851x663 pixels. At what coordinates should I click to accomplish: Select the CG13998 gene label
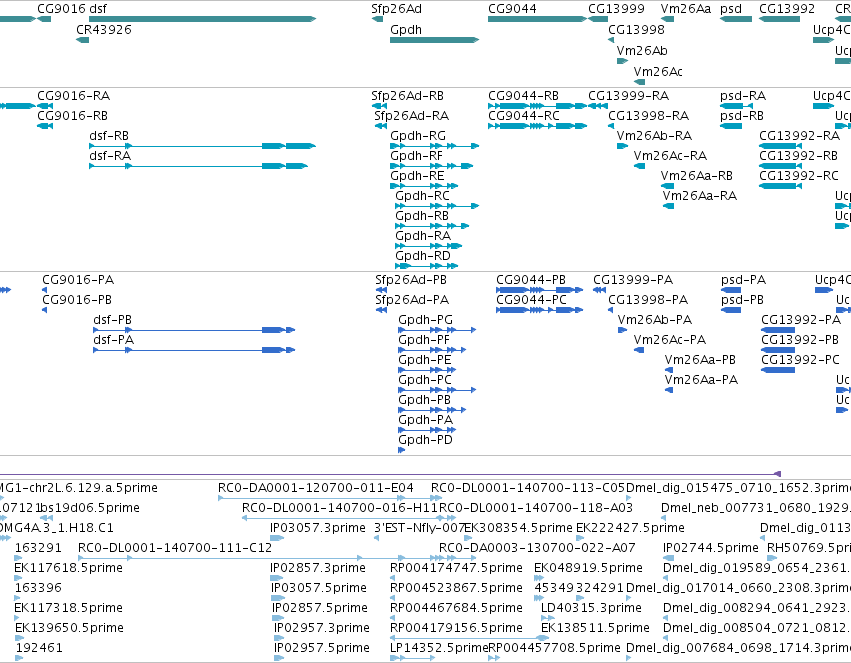[636, 29]
